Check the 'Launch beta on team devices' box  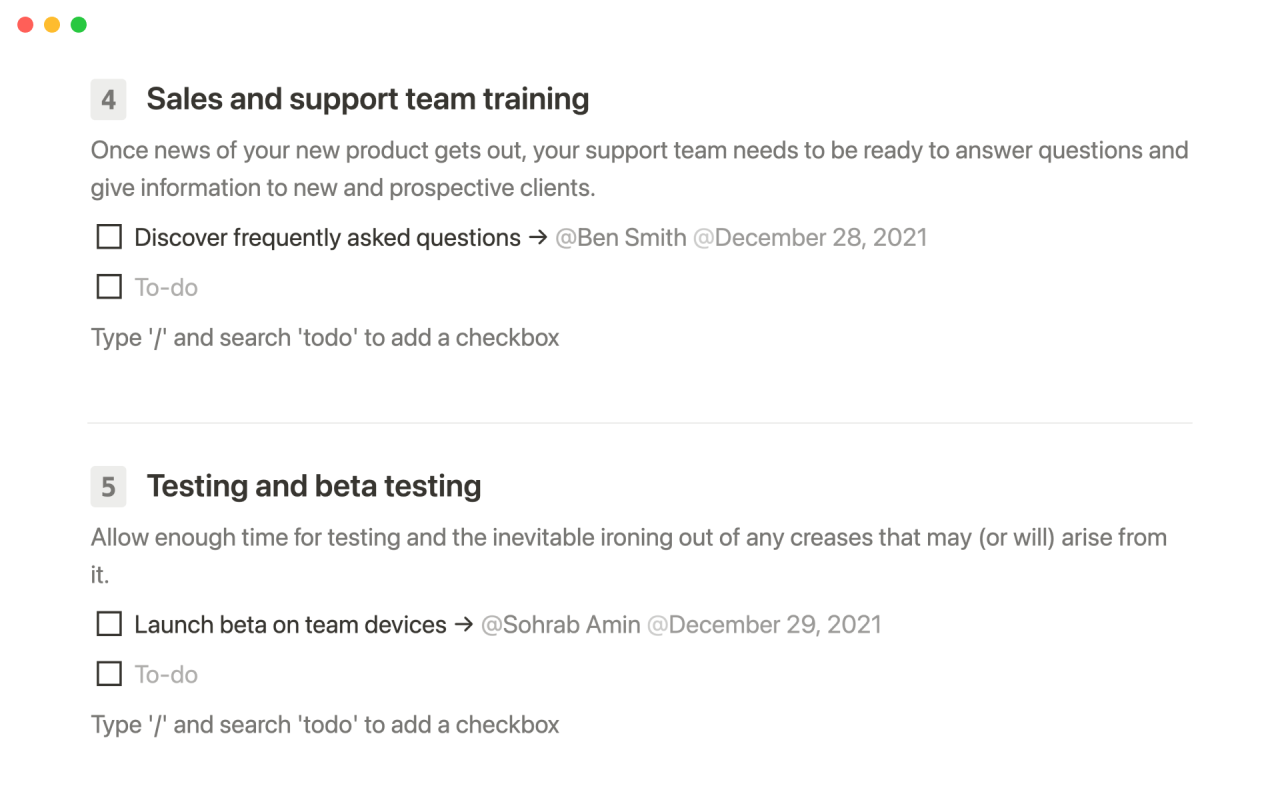coord(108,624)
